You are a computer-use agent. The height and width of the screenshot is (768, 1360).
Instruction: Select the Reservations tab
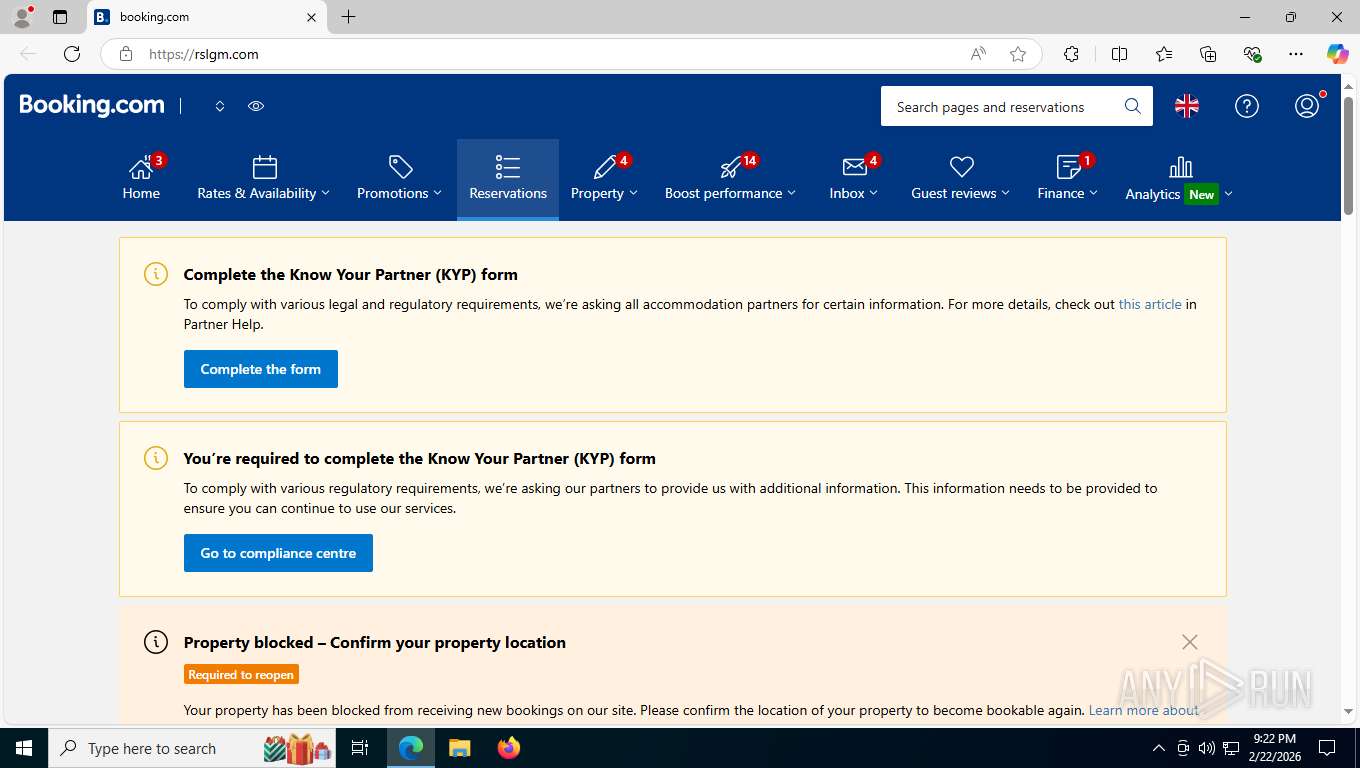(508, 179)
